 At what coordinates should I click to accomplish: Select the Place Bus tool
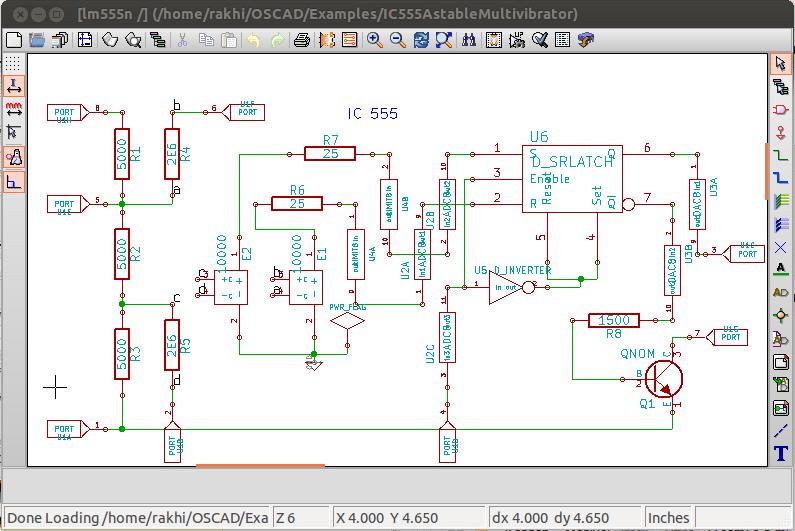click(x=781, y=177)
